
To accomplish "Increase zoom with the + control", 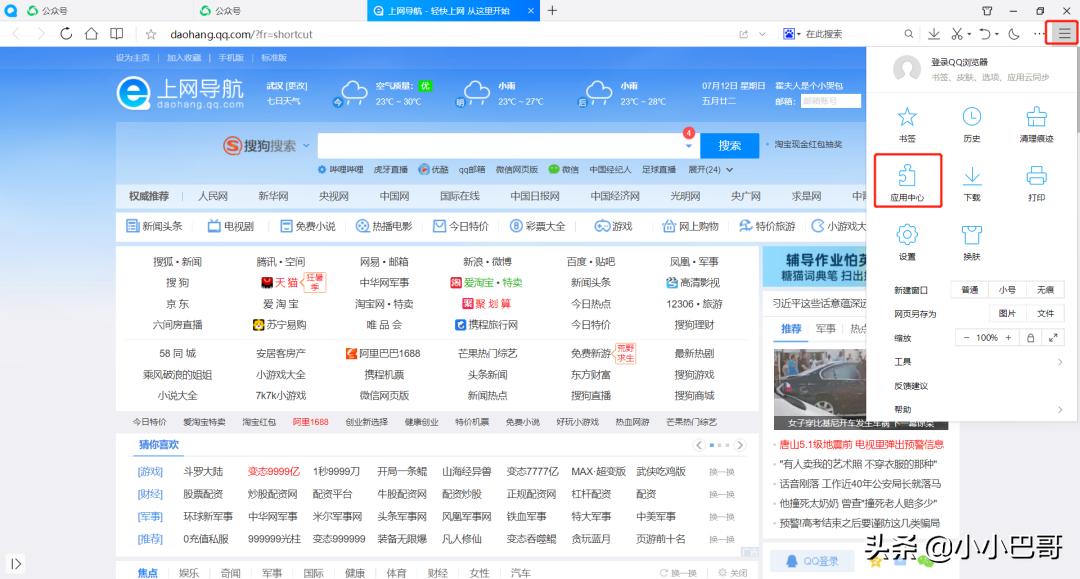I will pos(1009,338).
